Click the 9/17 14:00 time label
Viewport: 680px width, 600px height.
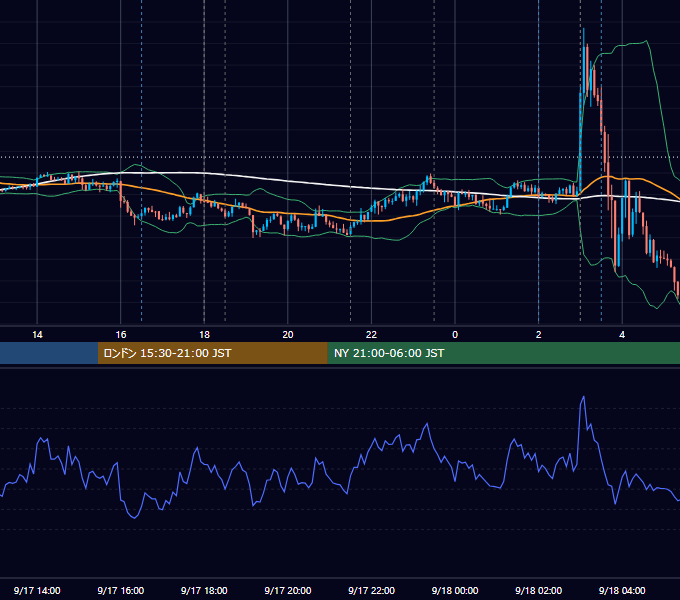pyautogui.click(x=37, y=590)
